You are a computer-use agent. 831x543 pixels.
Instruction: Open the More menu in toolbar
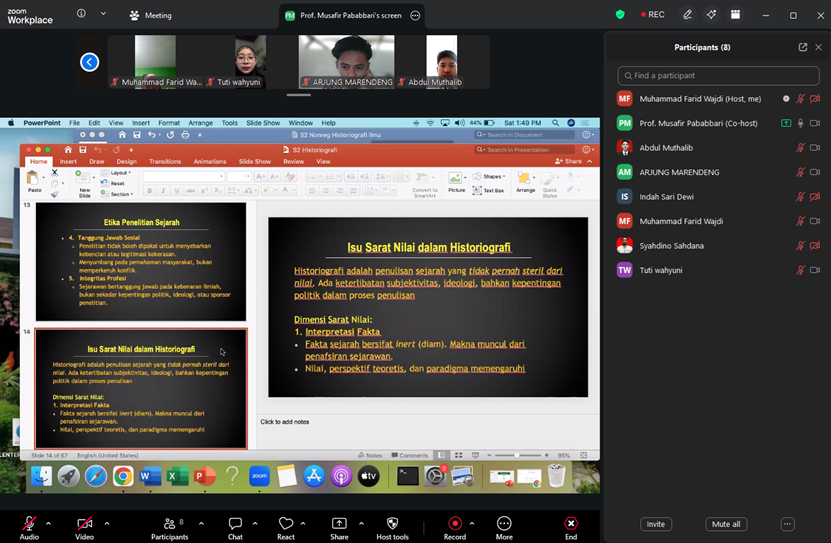pyautogui.click(x=504, y=528)
